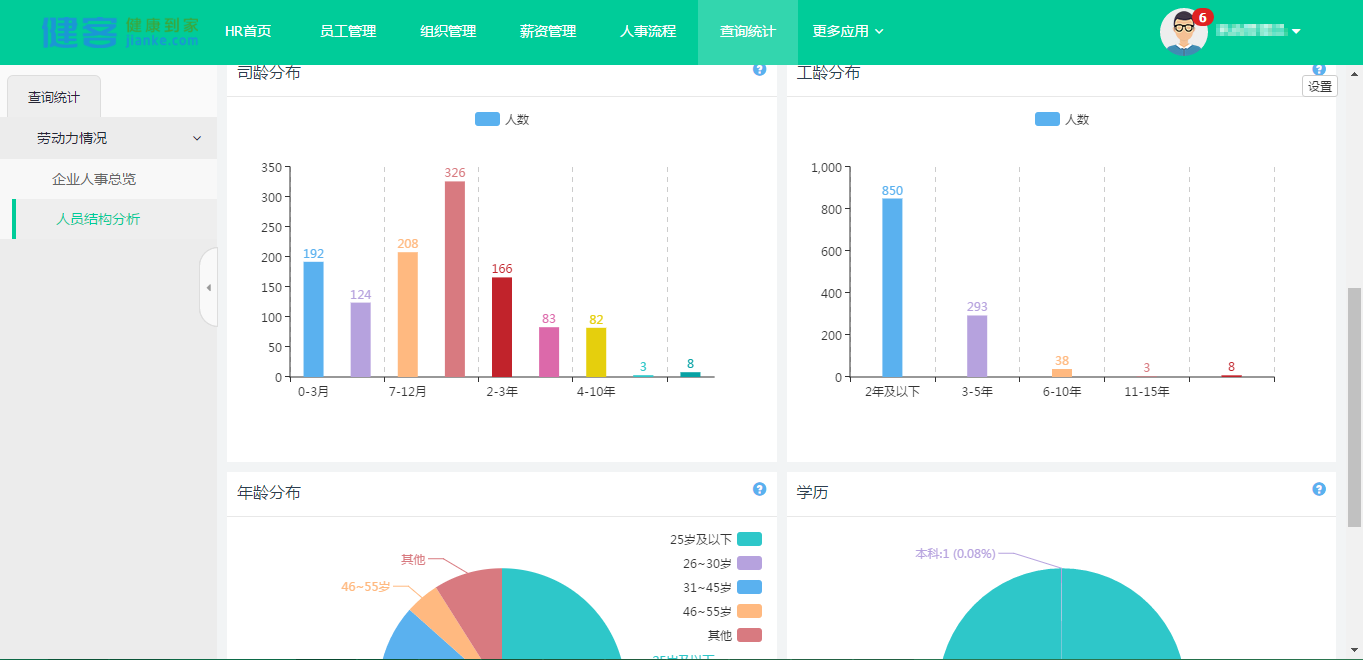
Task: Open the 人事流程 menu
Action: [x=648, y=32]
